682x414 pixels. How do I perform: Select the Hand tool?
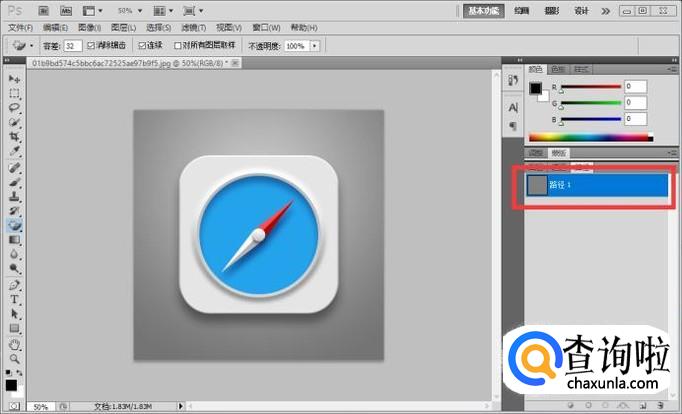(14, 345)
